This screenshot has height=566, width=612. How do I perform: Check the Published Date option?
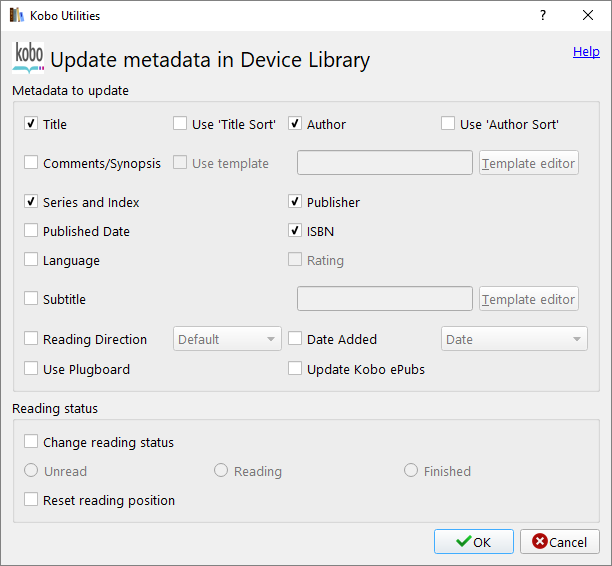(32, 231)
